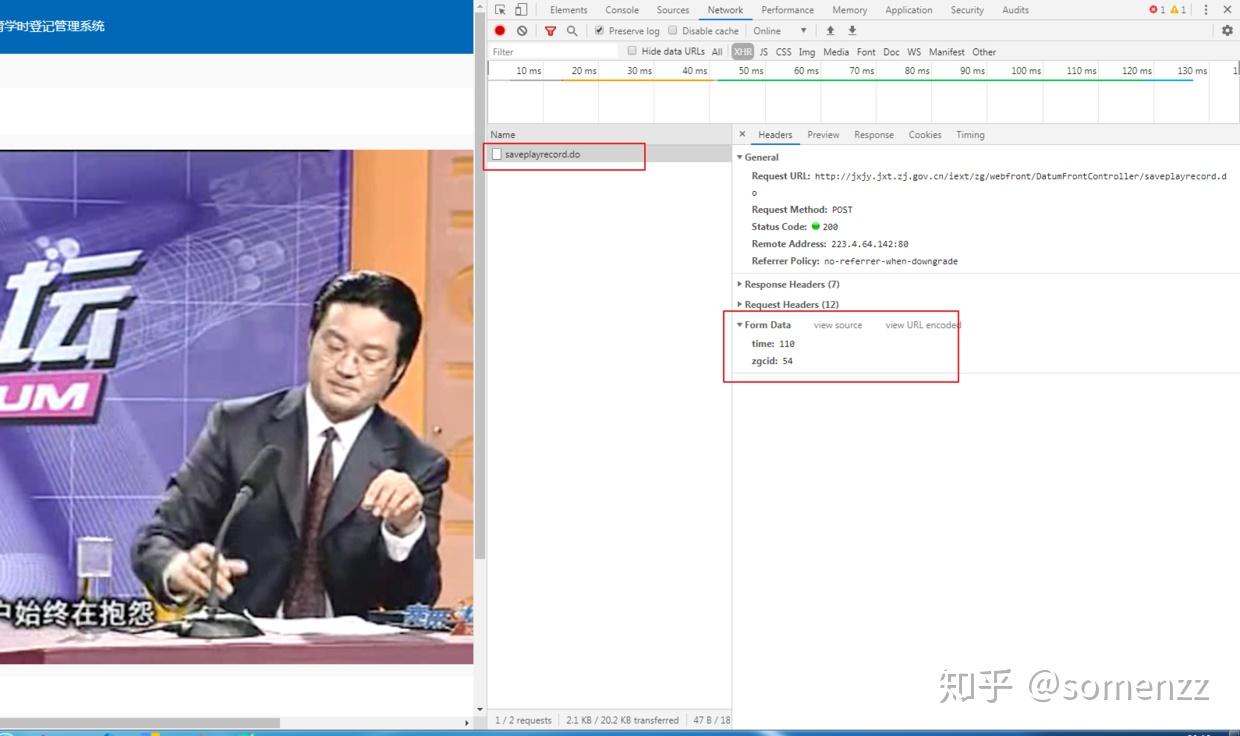
Task: Import HAR file using upload arrow icon
Action: coord(831,31)
